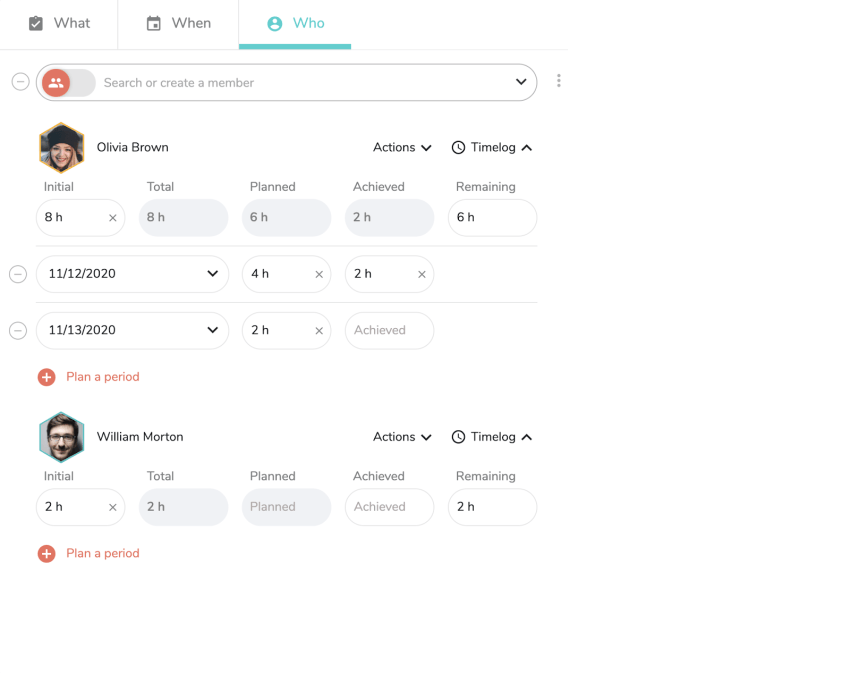This screenshot has height=673, width=850.
Task: Click Plan a period under Olivia Brown
Action: 89,377
